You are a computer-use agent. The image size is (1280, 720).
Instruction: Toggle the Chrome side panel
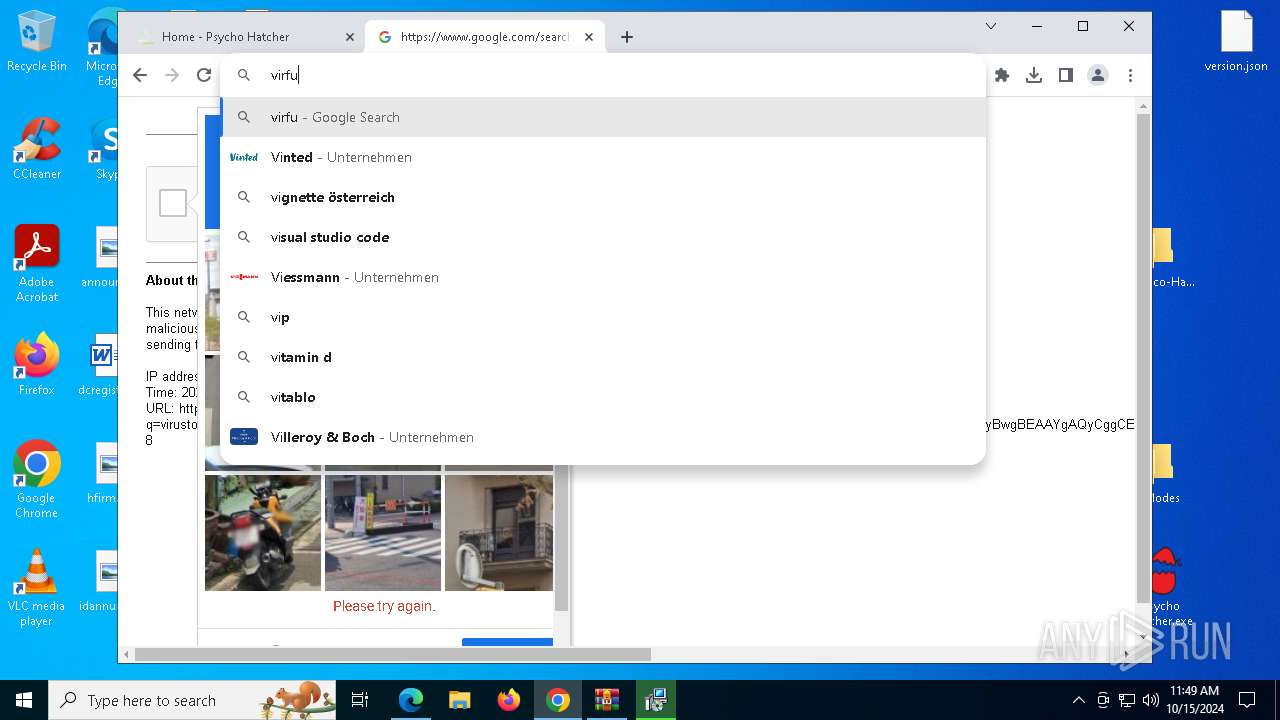pos(1066,75)
